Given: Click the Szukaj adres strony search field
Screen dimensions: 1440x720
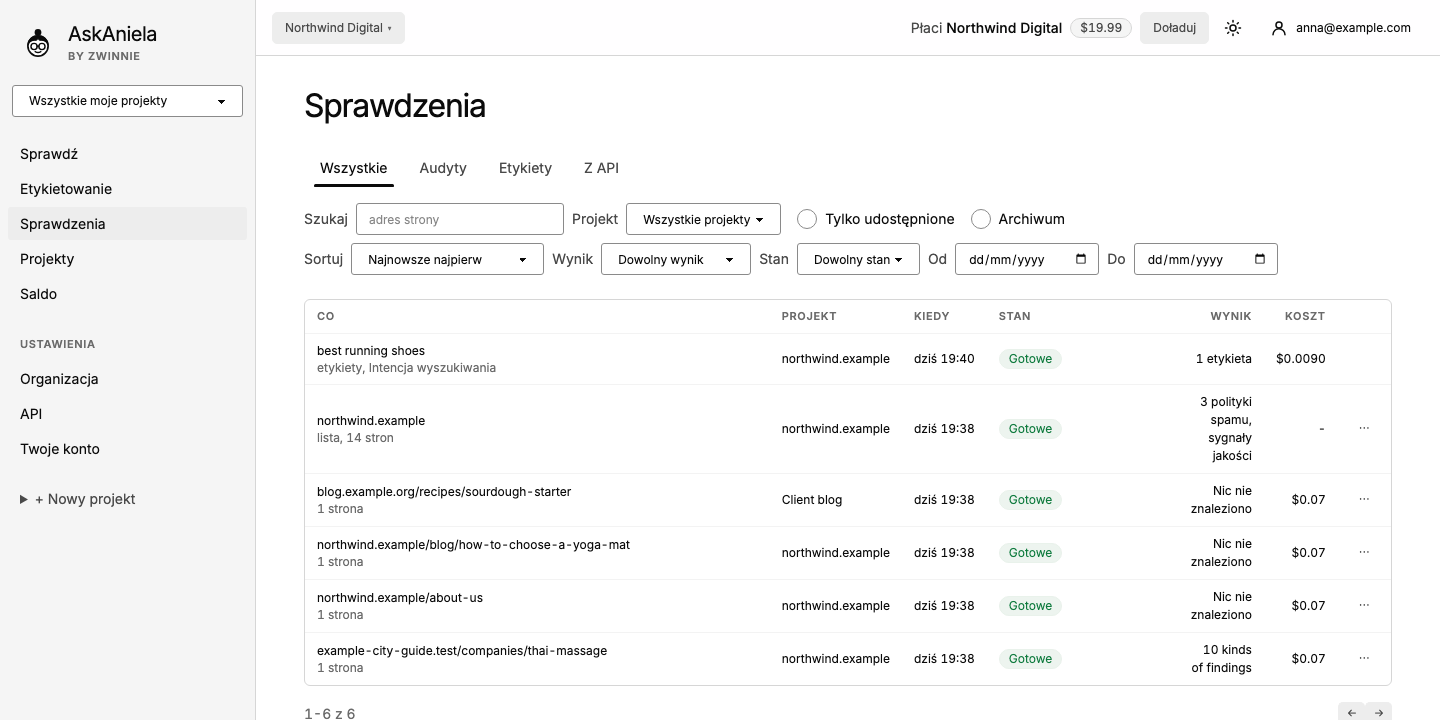Looking at the screenshot, I should click(460, 219).
